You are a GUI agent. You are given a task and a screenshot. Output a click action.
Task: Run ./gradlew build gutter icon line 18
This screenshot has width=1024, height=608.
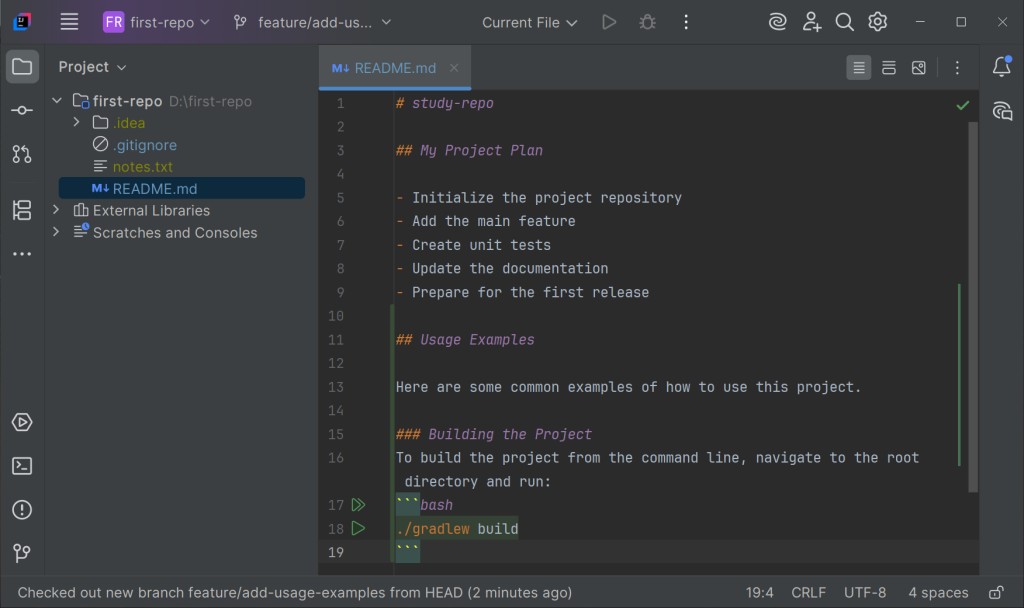(358, 528)
